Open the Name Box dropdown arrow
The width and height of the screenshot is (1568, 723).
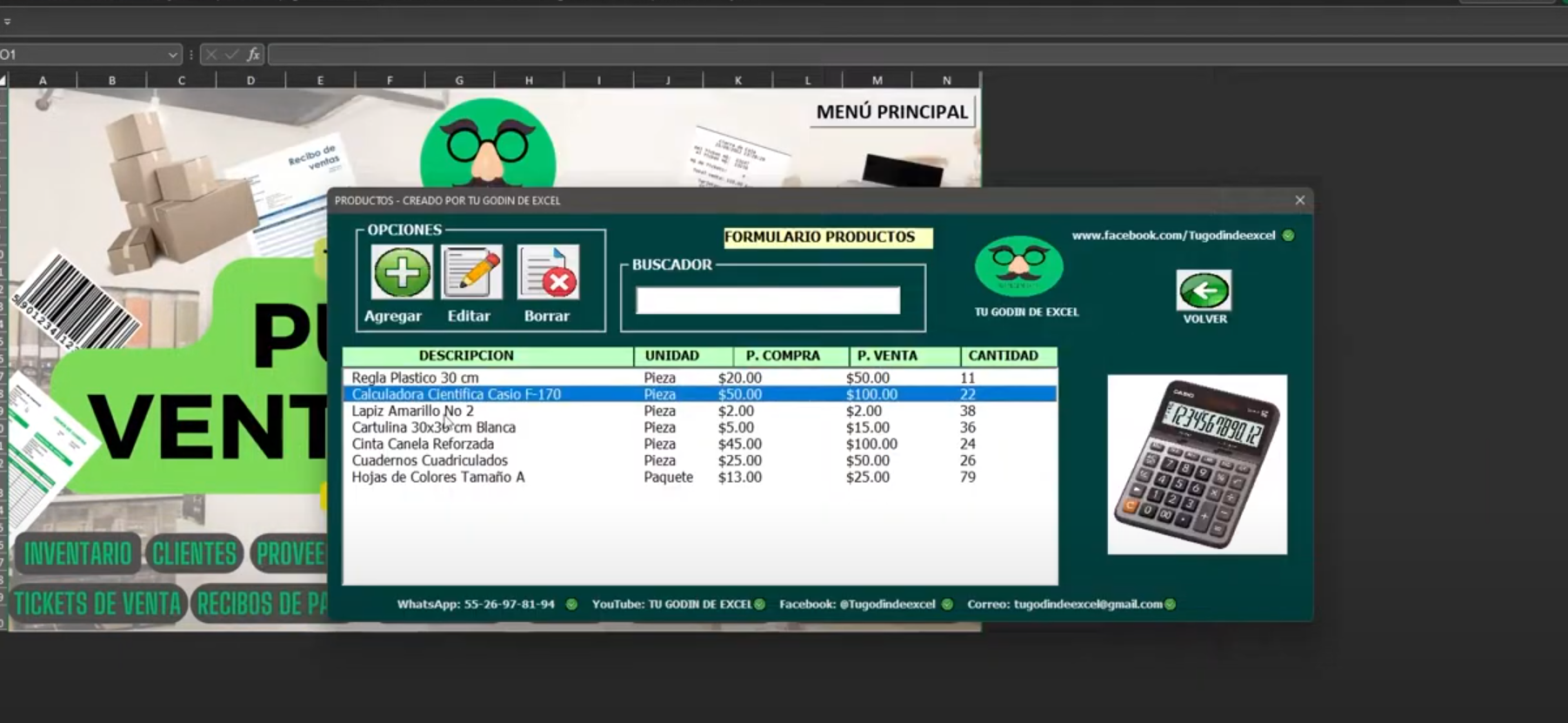[x=172, y=55]
